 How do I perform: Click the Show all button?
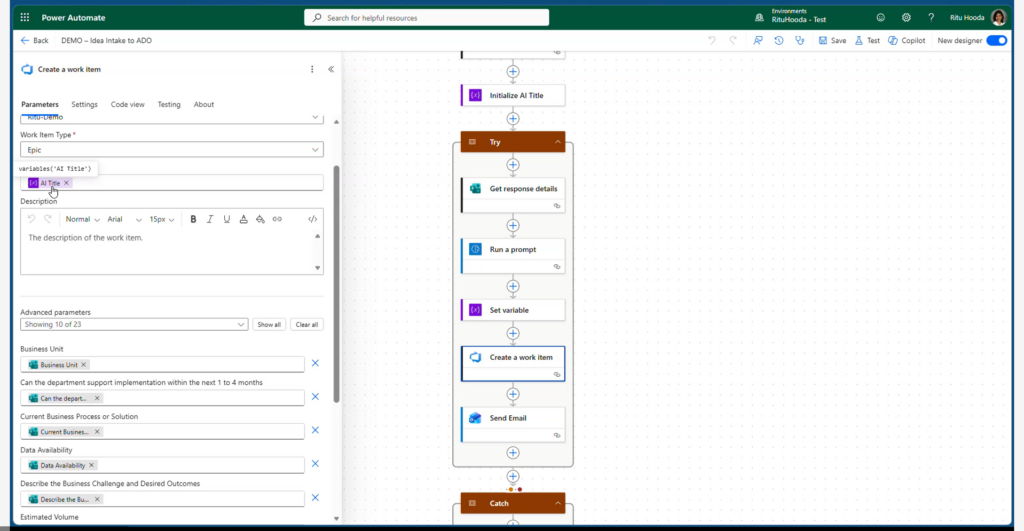coord(268,324)
